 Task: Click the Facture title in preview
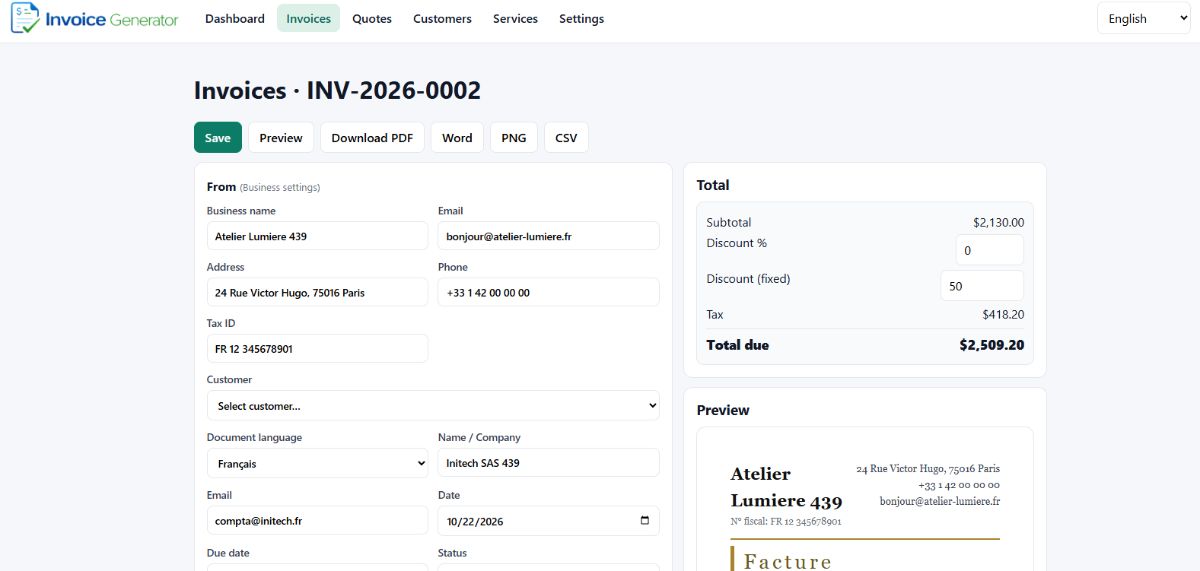[x=788, y=562]
